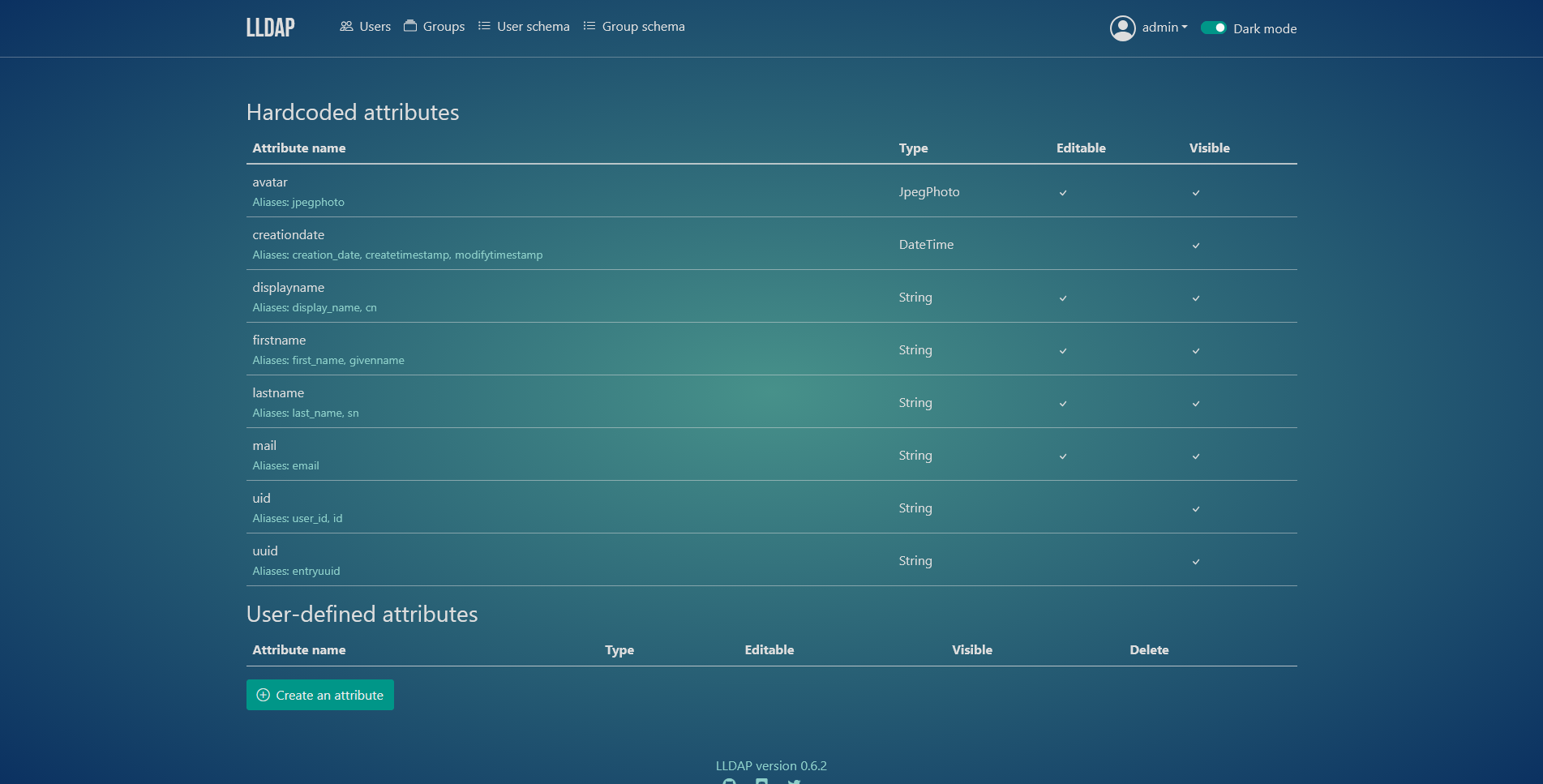Image resolution: width=1543 pixels, height=784 pixels.
Task: Open the Group schema page
Action: click(634, 27)
